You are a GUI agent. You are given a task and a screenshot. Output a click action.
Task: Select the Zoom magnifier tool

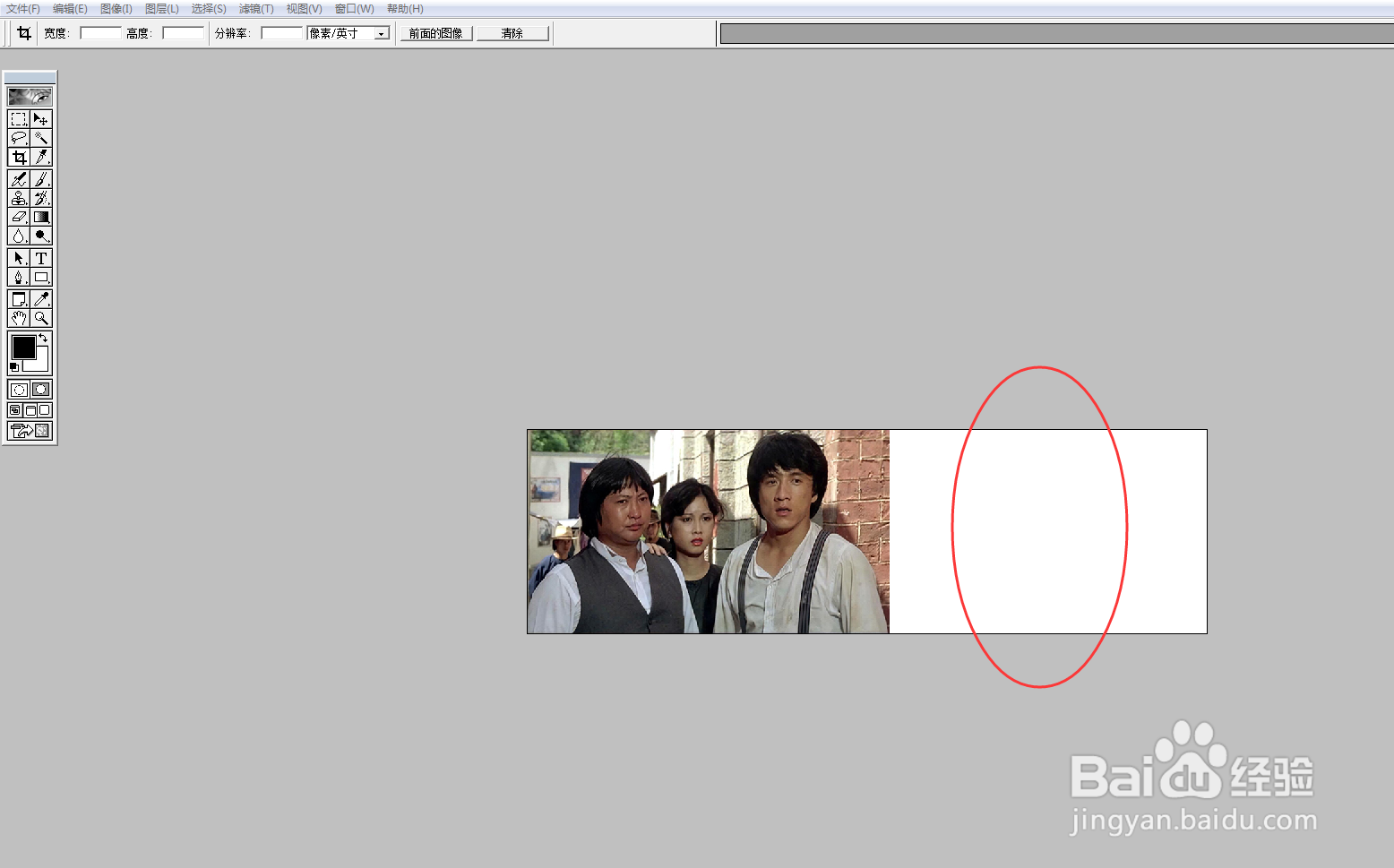(41, 318)
